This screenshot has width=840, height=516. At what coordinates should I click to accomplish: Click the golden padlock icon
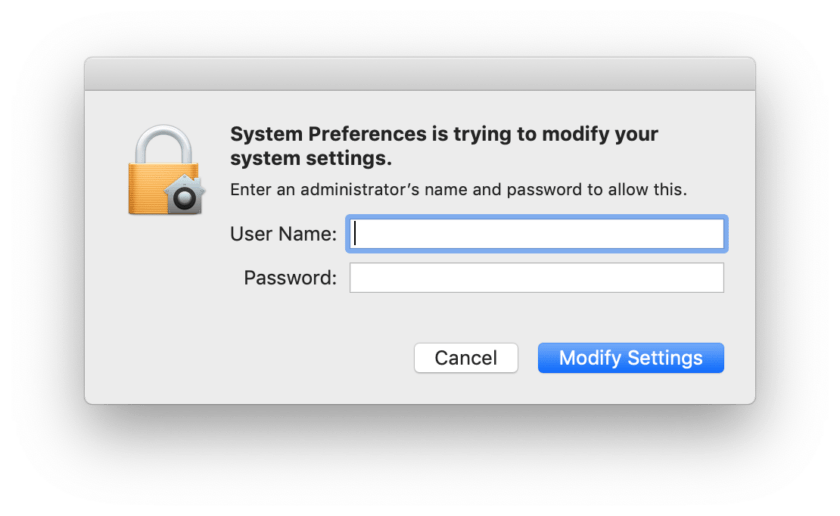point(166,170)
